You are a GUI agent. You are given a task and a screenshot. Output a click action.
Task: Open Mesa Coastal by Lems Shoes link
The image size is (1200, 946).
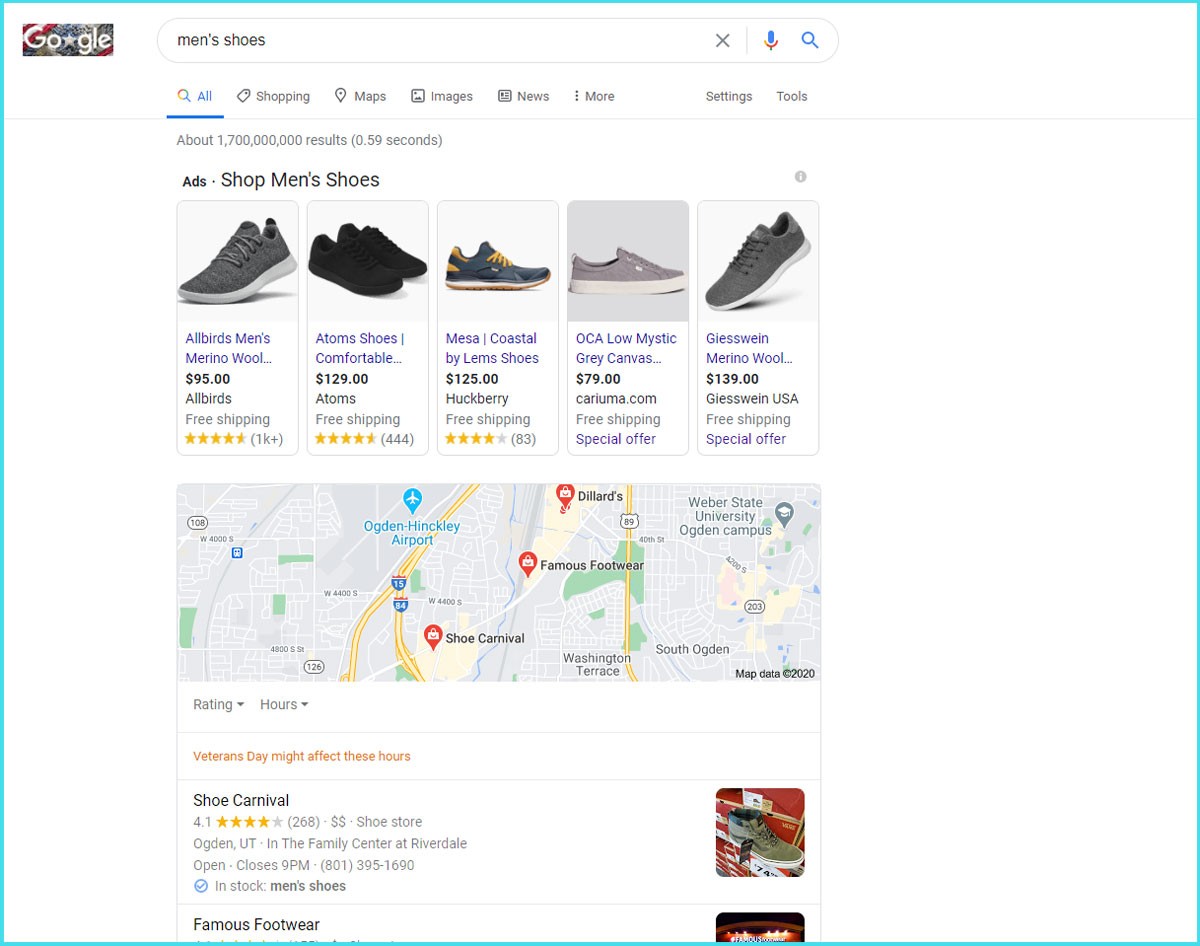(492, 348)
